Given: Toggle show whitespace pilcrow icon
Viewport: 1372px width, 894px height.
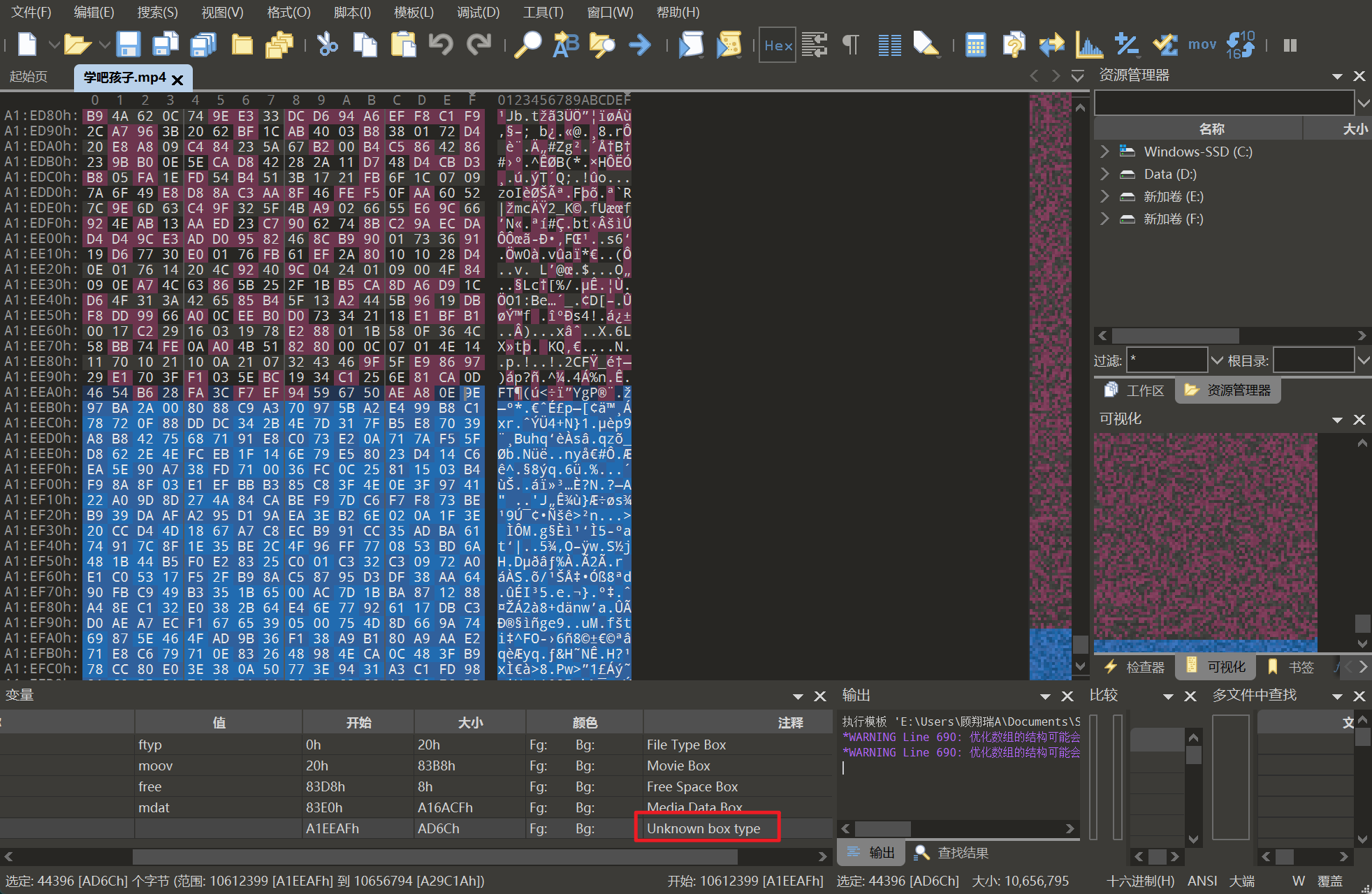Looking at the screenshot, I should click(x=850, y=45).
